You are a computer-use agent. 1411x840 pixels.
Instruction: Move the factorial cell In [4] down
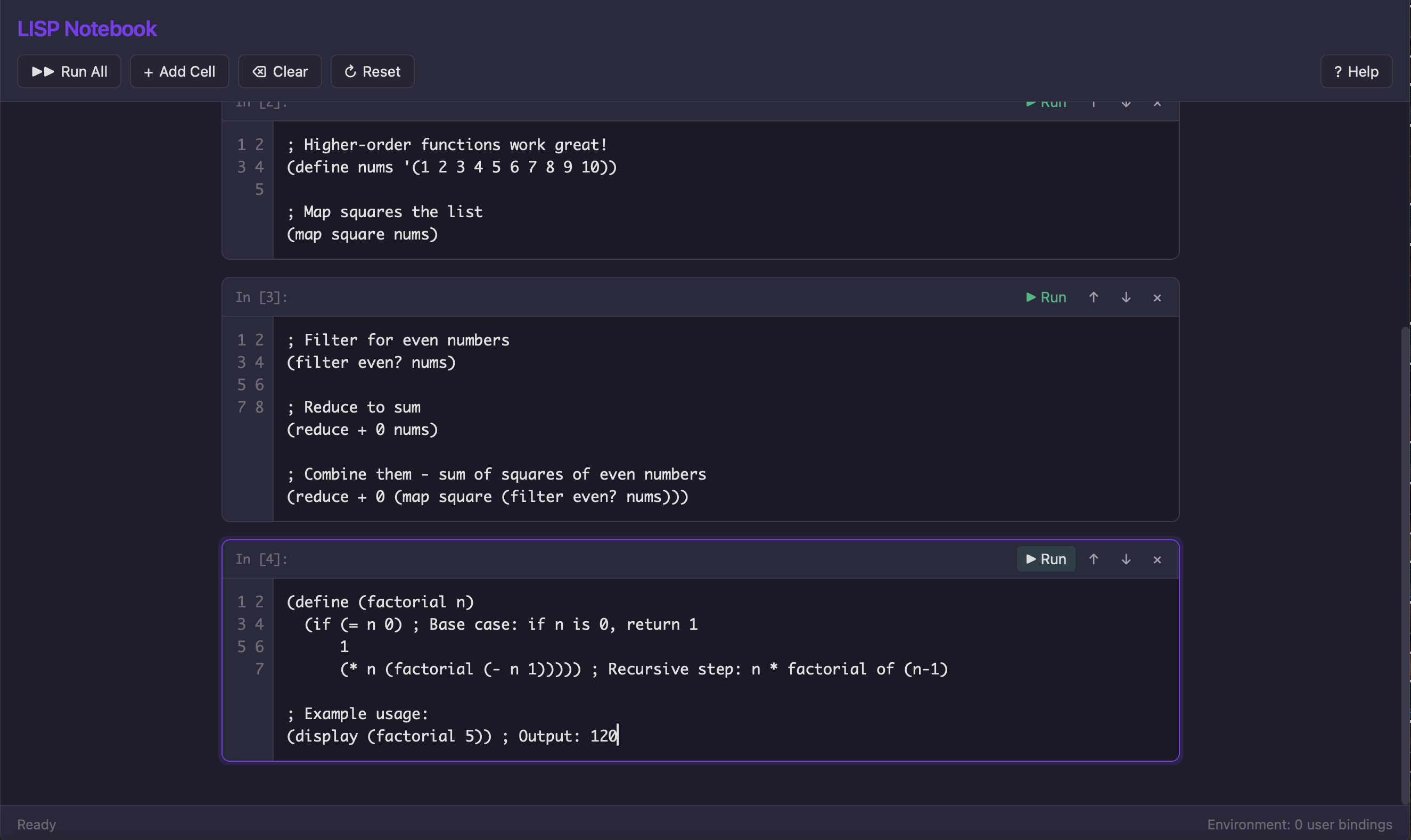1126,559
